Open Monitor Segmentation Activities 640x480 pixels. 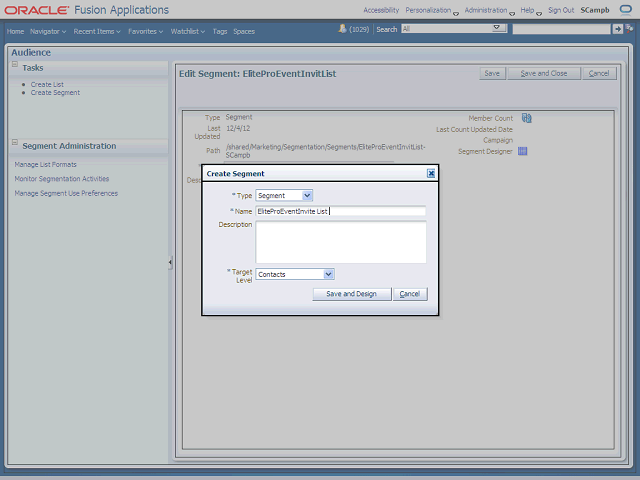coord(62,179)
